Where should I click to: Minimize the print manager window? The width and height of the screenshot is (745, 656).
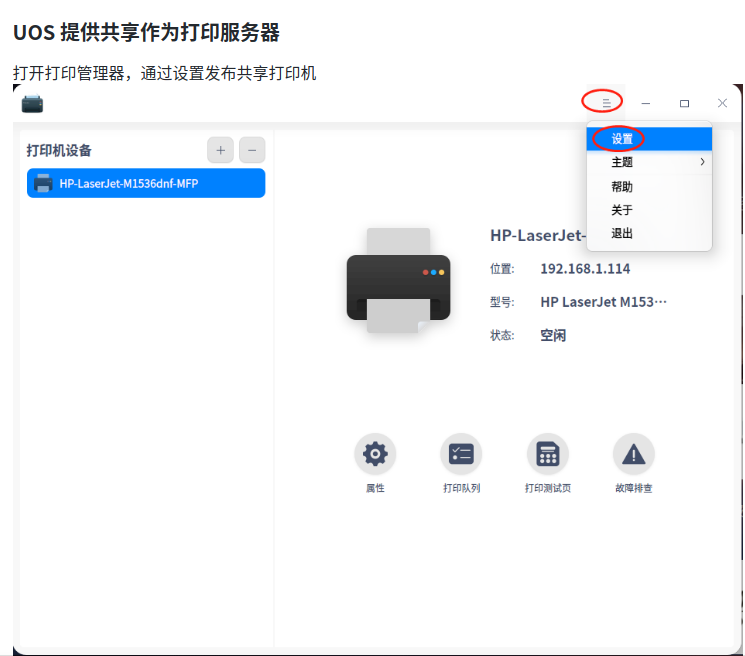tap(645, 103)
